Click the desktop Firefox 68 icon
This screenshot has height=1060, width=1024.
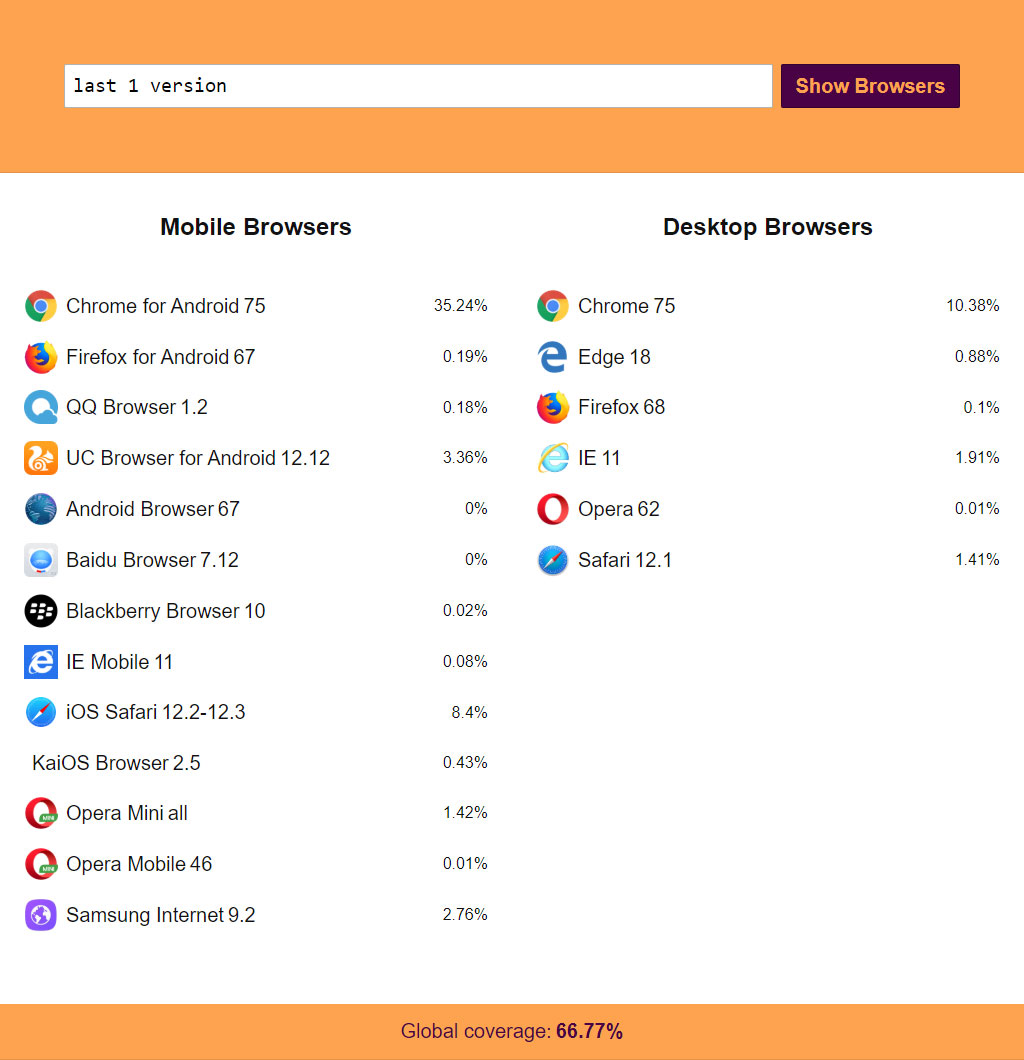coord(553,408)
